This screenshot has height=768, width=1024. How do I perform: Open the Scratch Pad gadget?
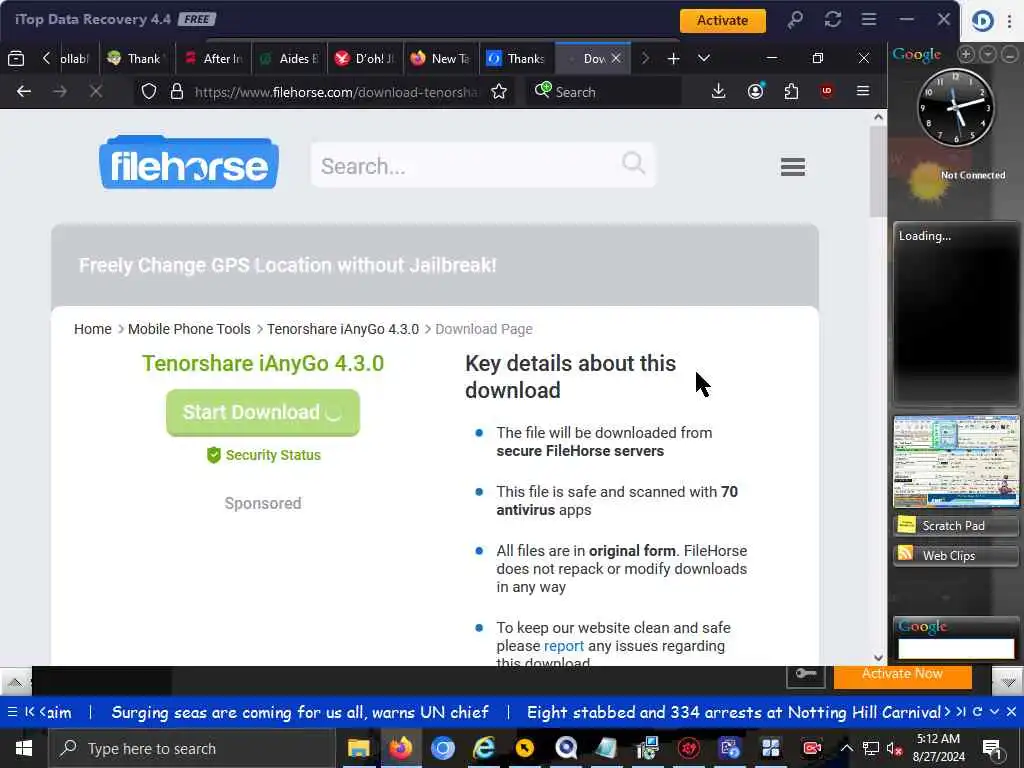[956, 525]
